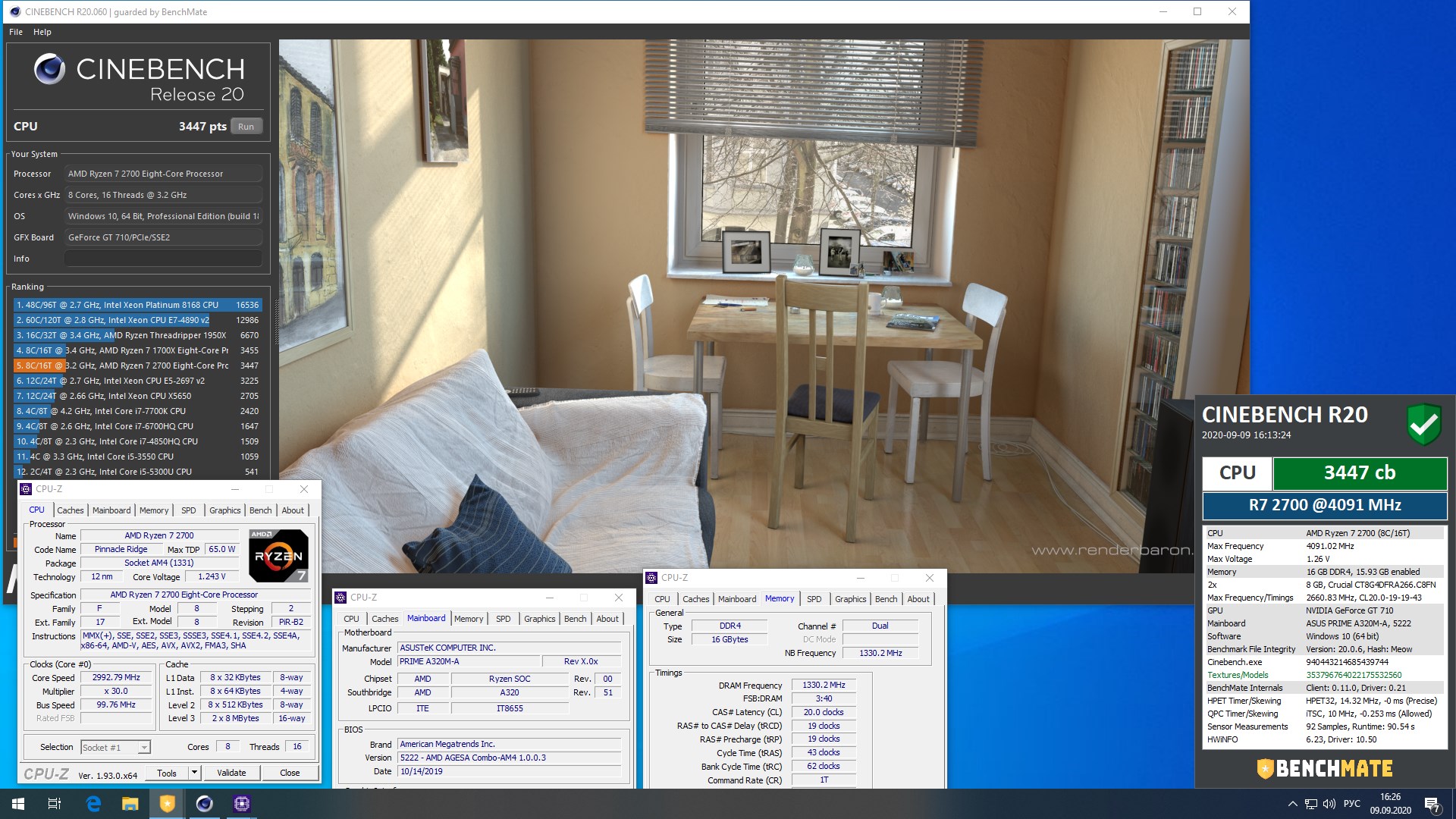The height and width of the screenshot is (819, 1456).
Task: Open network tray icon
Action: pyautogui.click(x=1311, y=804)
